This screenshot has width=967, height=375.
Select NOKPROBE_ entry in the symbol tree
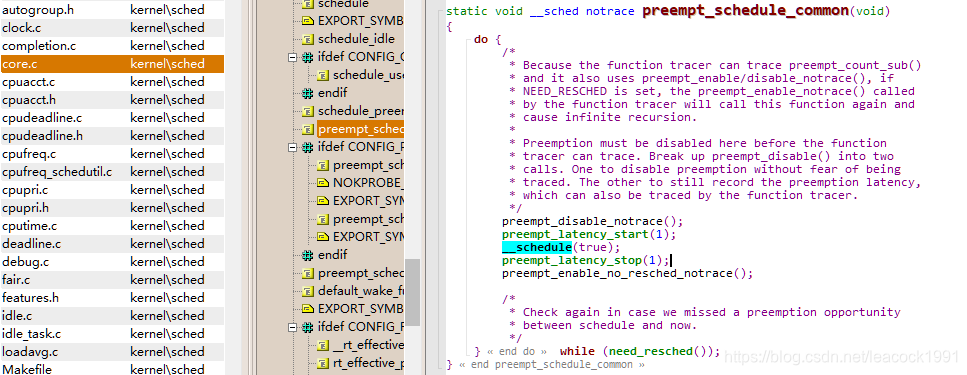pos(368,183)
